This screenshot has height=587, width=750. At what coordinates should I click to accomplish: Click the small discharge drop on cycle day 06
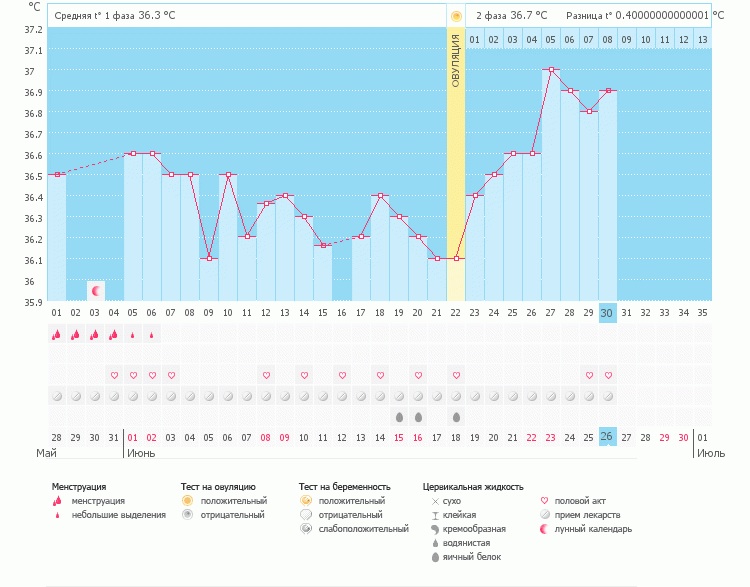pyautogui.click(x=152, y=335)
